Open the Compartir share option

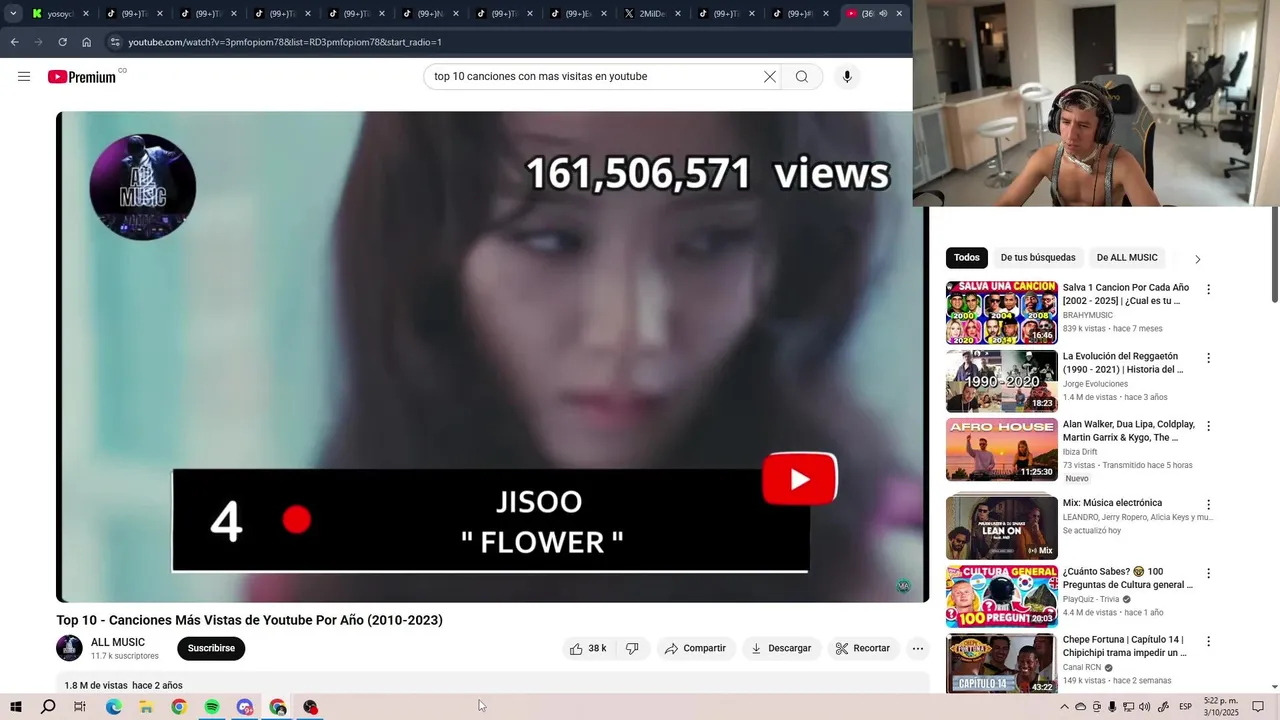(x=695, y=648)
